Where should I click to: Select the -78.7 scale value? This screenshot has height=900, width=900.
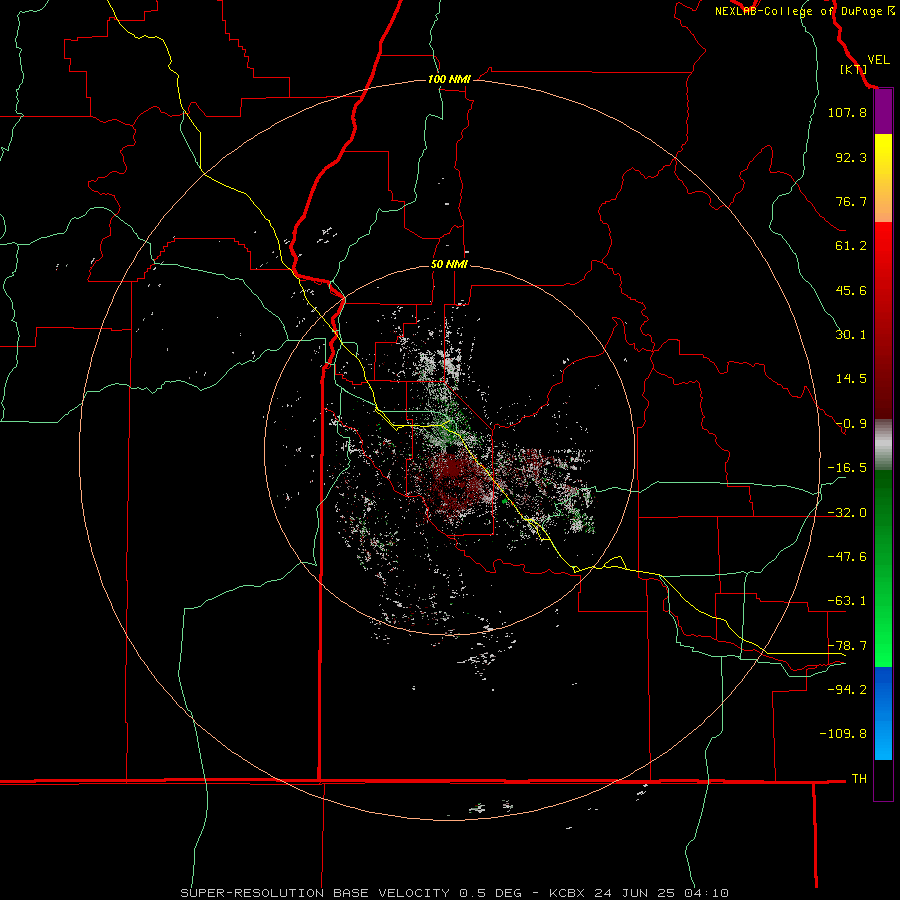(x=847, y=646)
